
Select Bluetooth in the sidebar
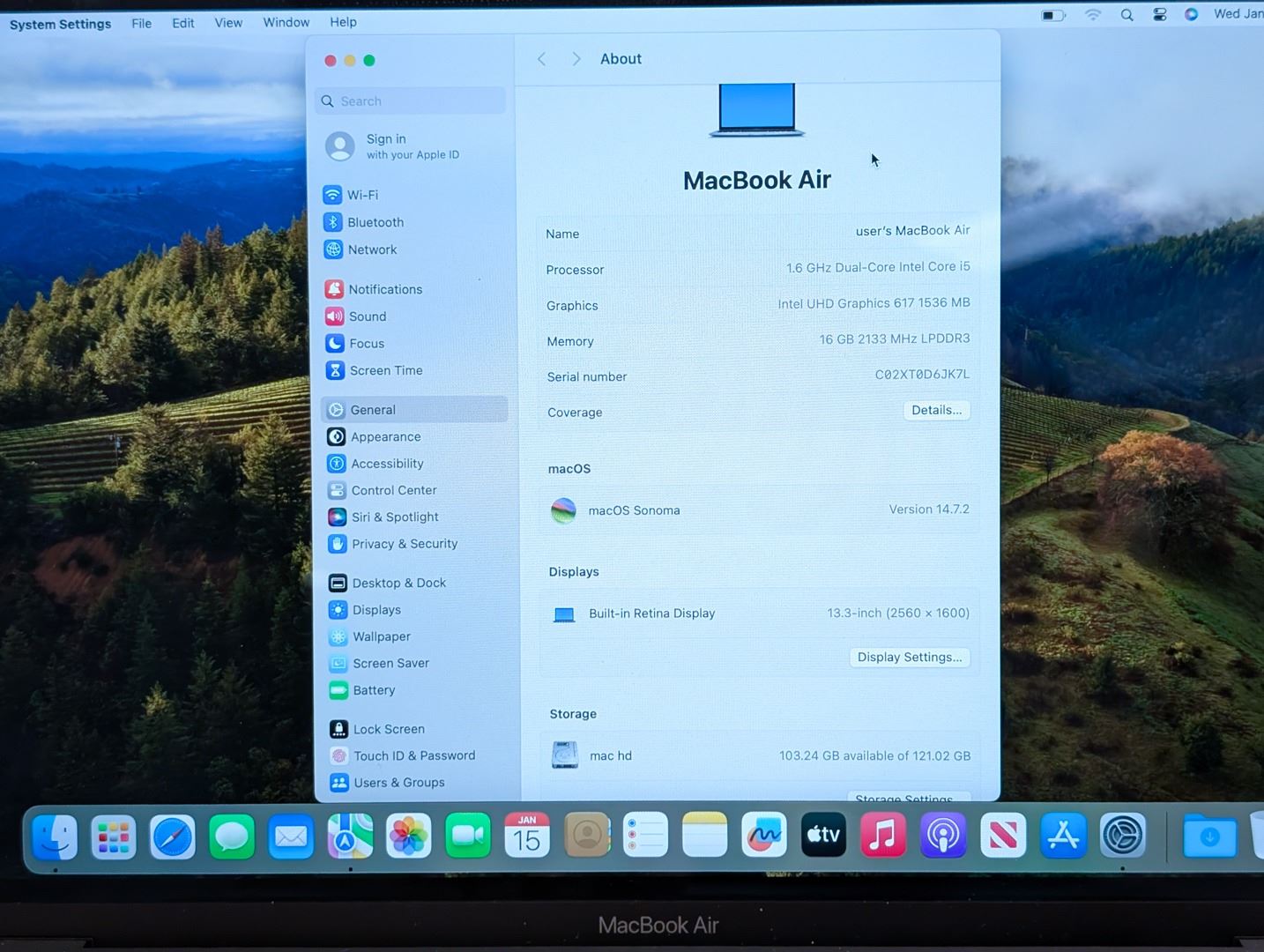tap(375, 222)
